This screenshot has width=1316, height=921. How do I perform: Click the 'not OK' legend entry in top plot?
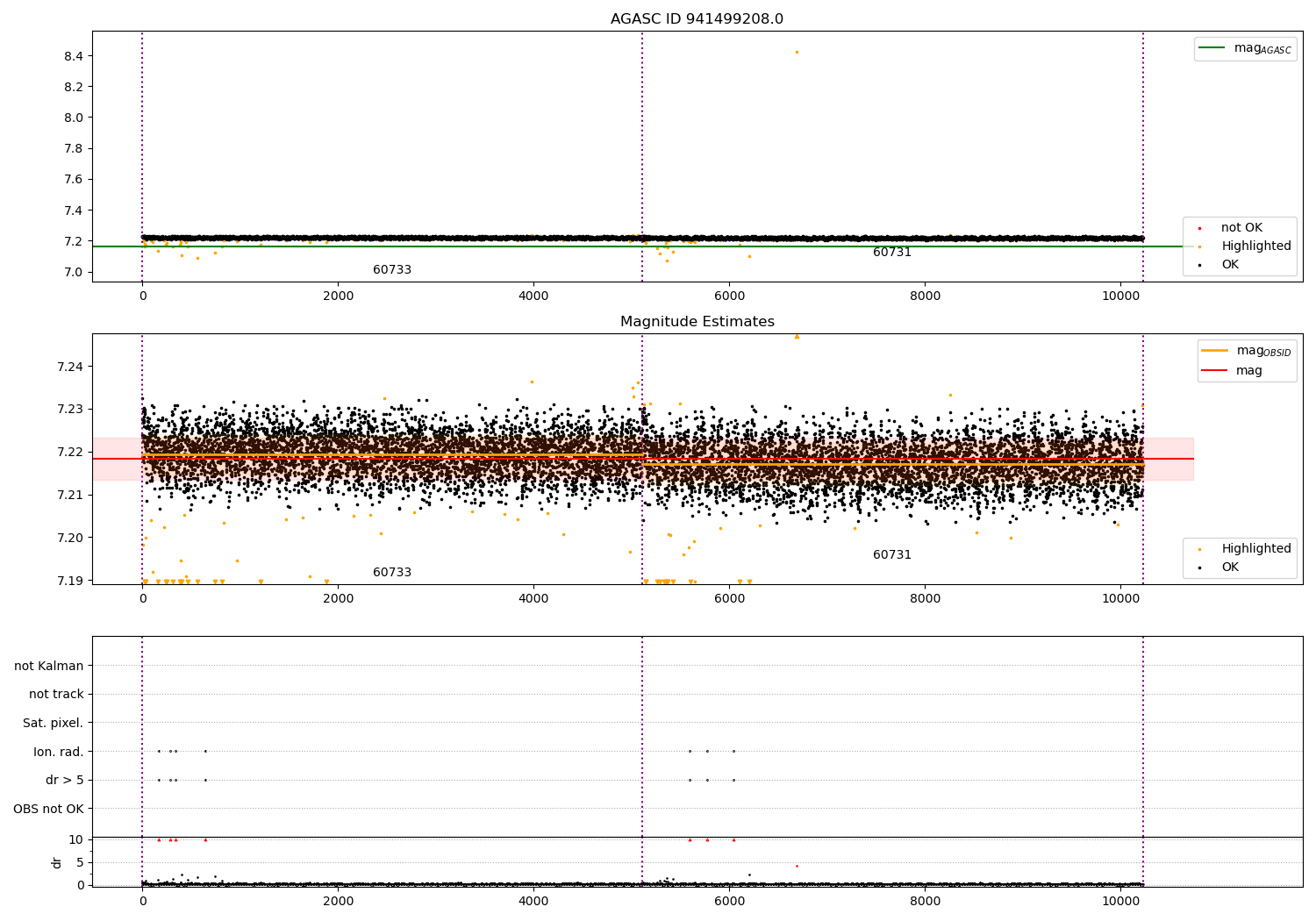1240,227
